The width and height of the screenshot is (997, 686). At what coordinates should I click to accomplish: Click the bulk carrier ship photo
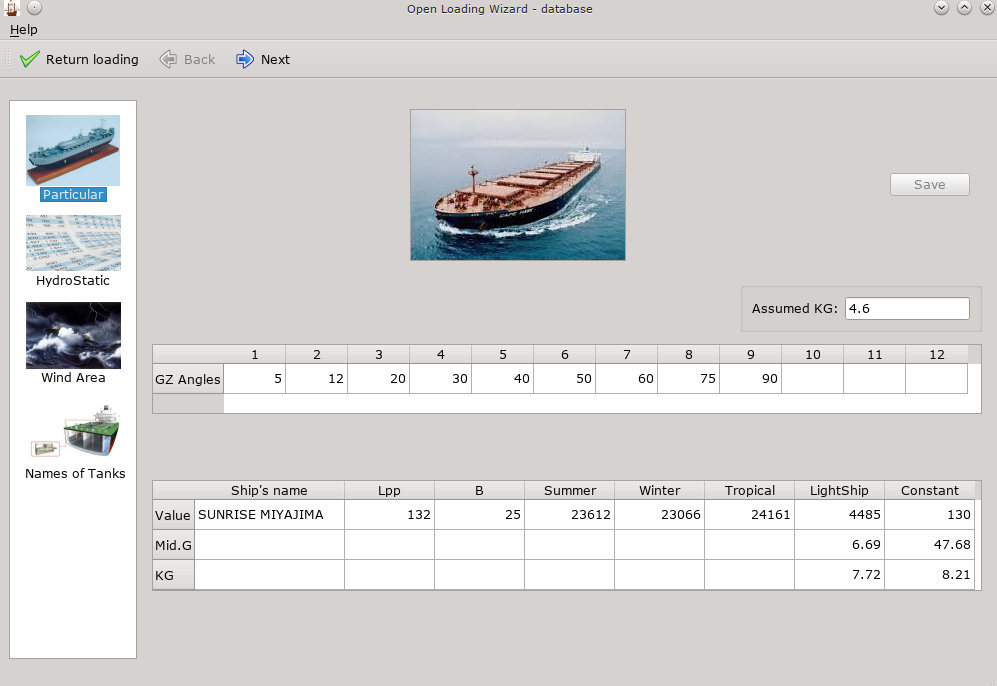coord(517,185)
